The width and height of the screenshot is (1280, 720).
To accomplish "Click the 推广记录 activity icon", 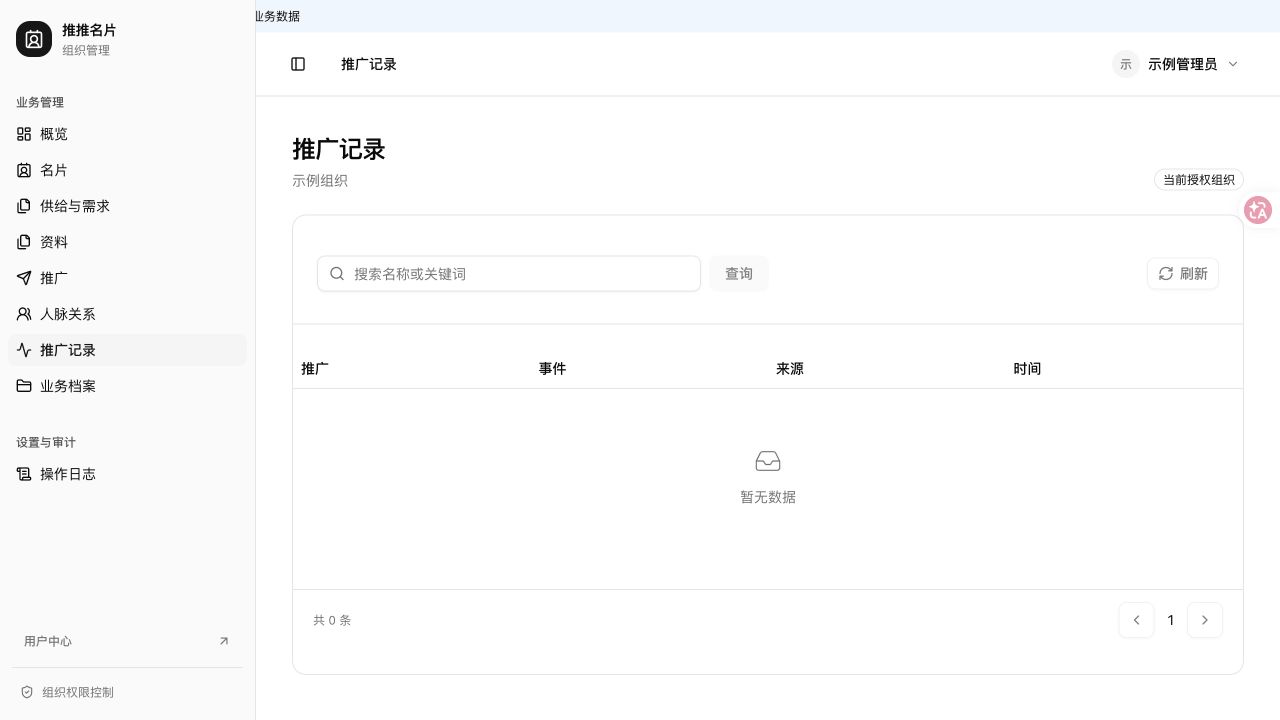I will click(24, 350).
